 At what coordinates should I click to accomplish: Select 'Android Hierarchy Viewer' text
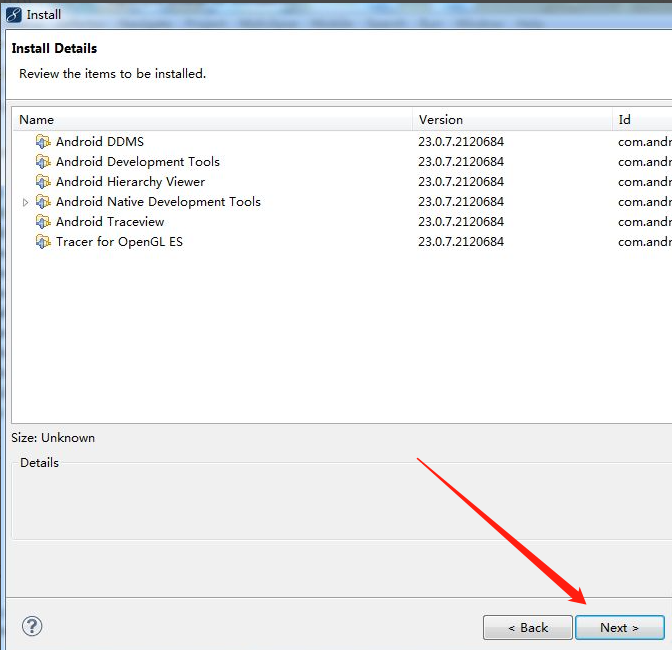pyautogui.click(x=130, y=182)
